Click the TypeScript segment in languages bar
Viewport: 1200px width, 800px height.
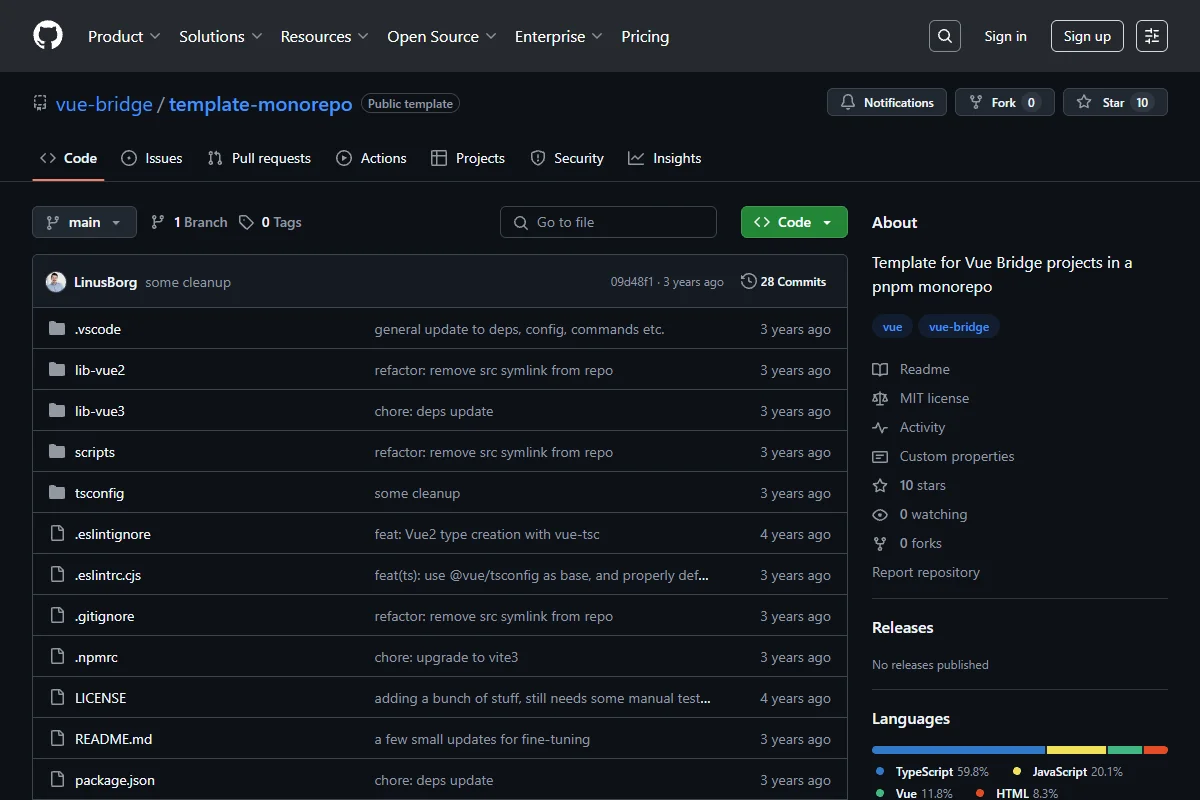[x=958, y=750]
